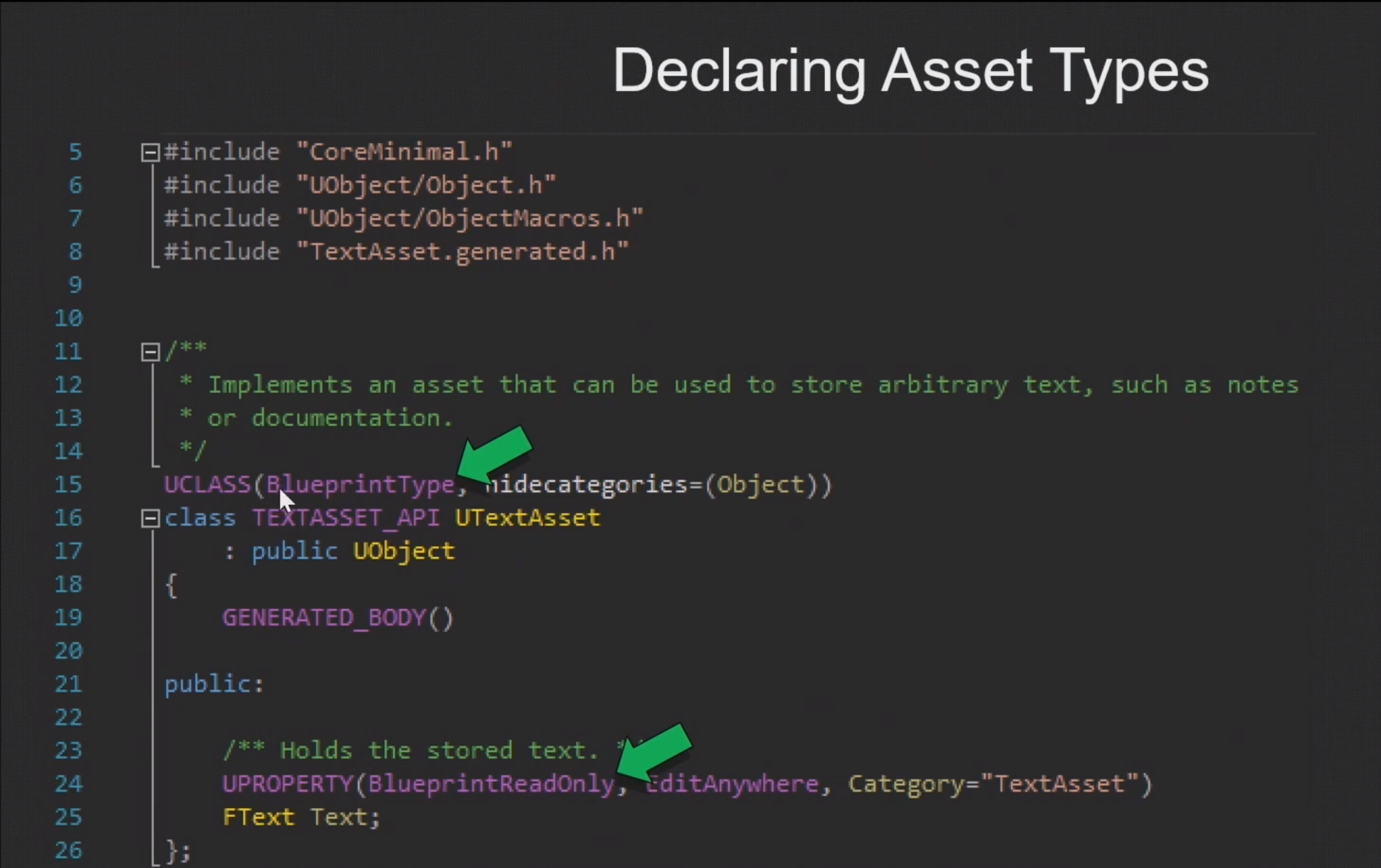Click line number 15 in the gutter

(x=68, y=485)
